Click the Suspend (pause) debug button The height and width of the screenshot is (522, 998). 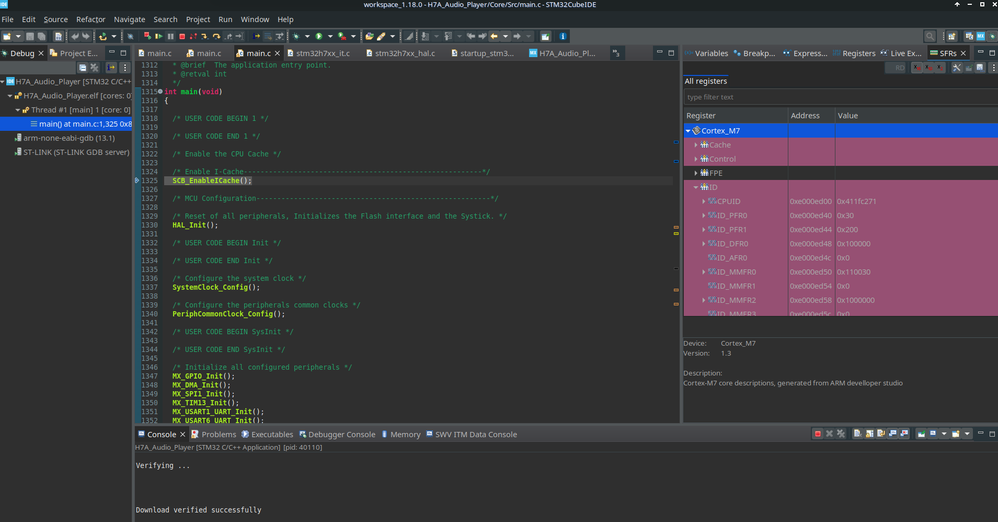(171, 36)
